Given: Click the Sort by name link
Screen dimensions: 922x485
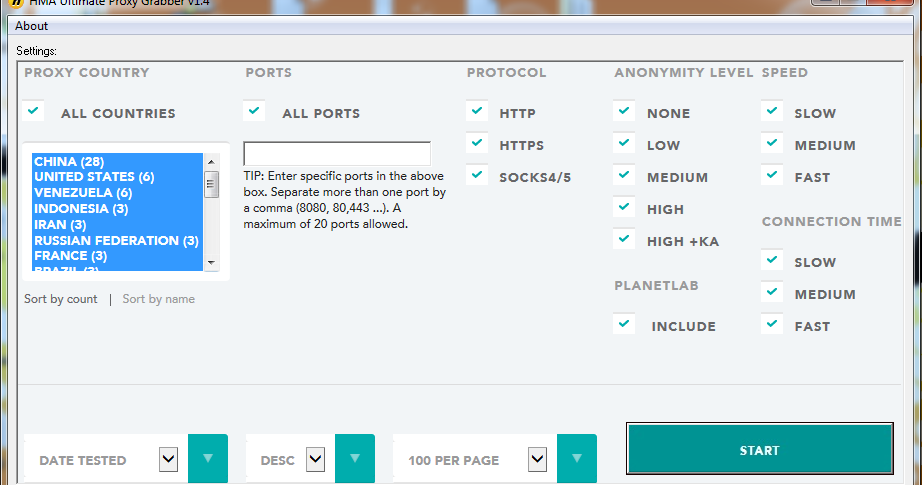Looking at the screenshot, I should tap(158, 299).
